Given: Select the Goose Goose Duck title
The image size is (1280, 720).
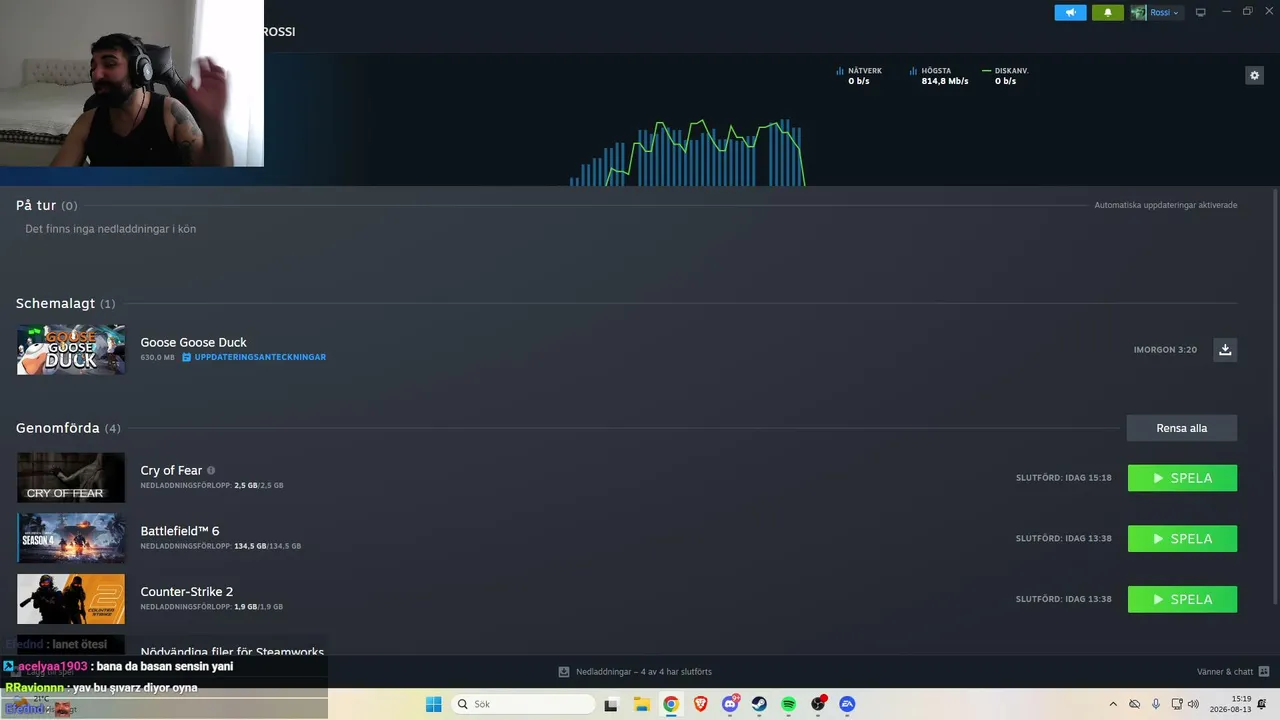Looking at the screenshot, I should pyautogui.click(x=193, y=342).
